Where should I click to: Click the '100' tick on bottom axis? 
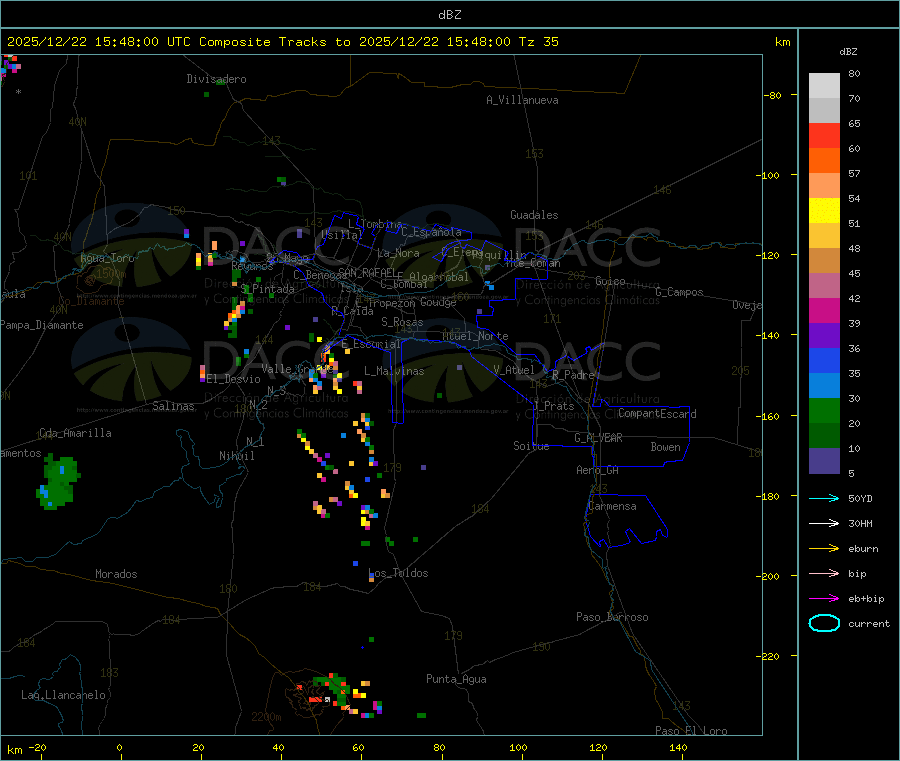click(x=518, y=747)
